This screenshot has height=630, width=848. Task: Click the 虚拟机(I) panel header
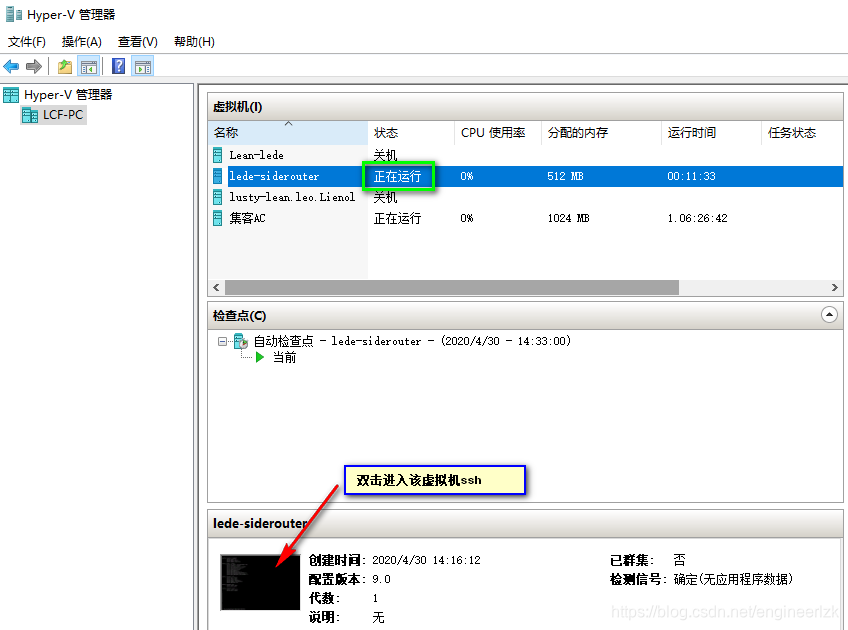coord(525,107)
